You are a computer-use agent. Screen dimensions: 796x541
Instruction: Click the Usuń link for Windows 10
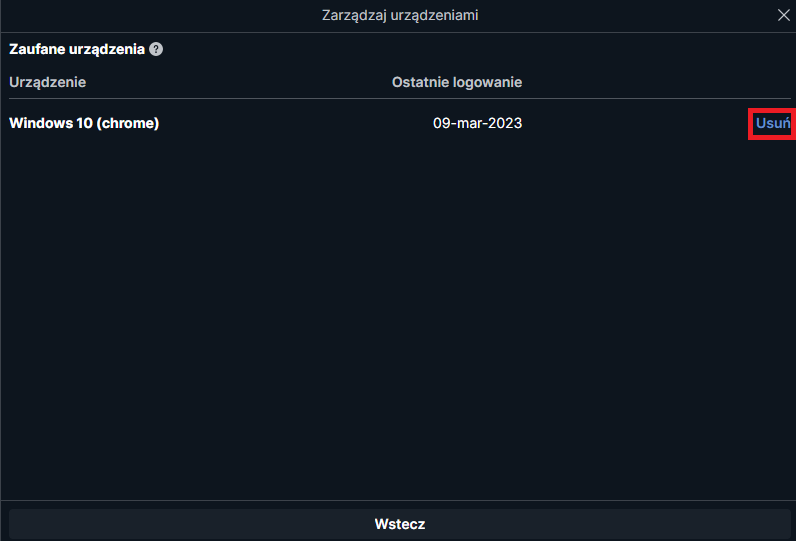pyautogui.click(x=773, y=123)
